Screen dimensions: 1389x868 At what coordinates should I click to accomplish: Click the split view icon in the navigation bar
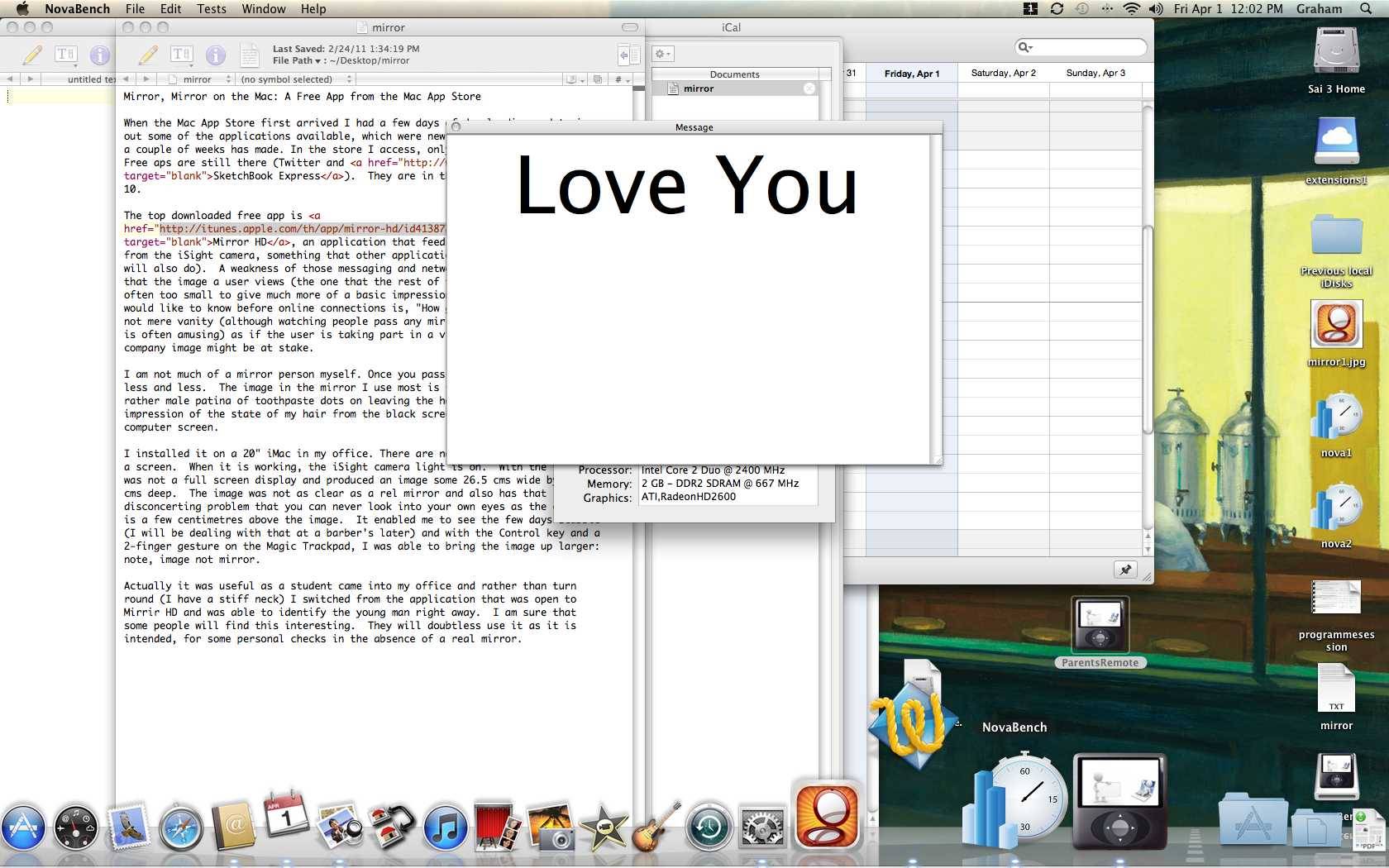pos(598,79)
